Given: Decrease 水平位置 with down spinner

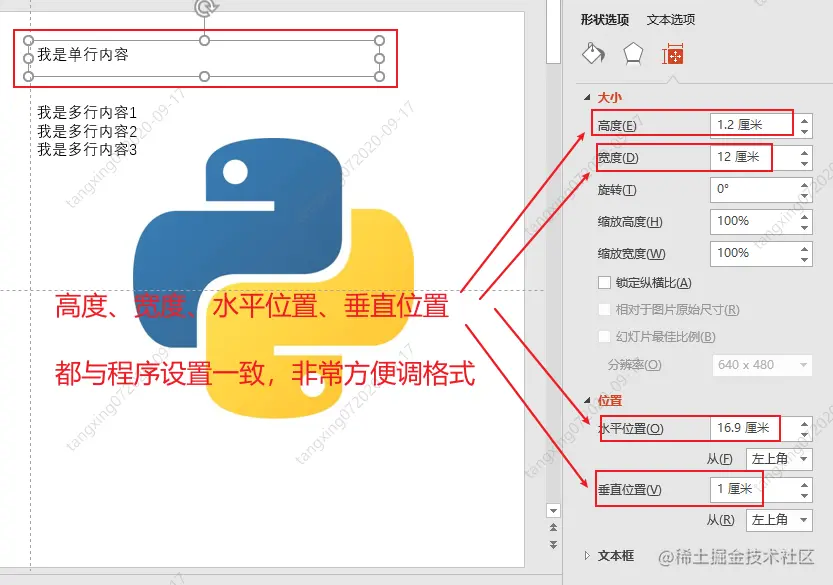Looking at the screenshot, I should 804,435.
